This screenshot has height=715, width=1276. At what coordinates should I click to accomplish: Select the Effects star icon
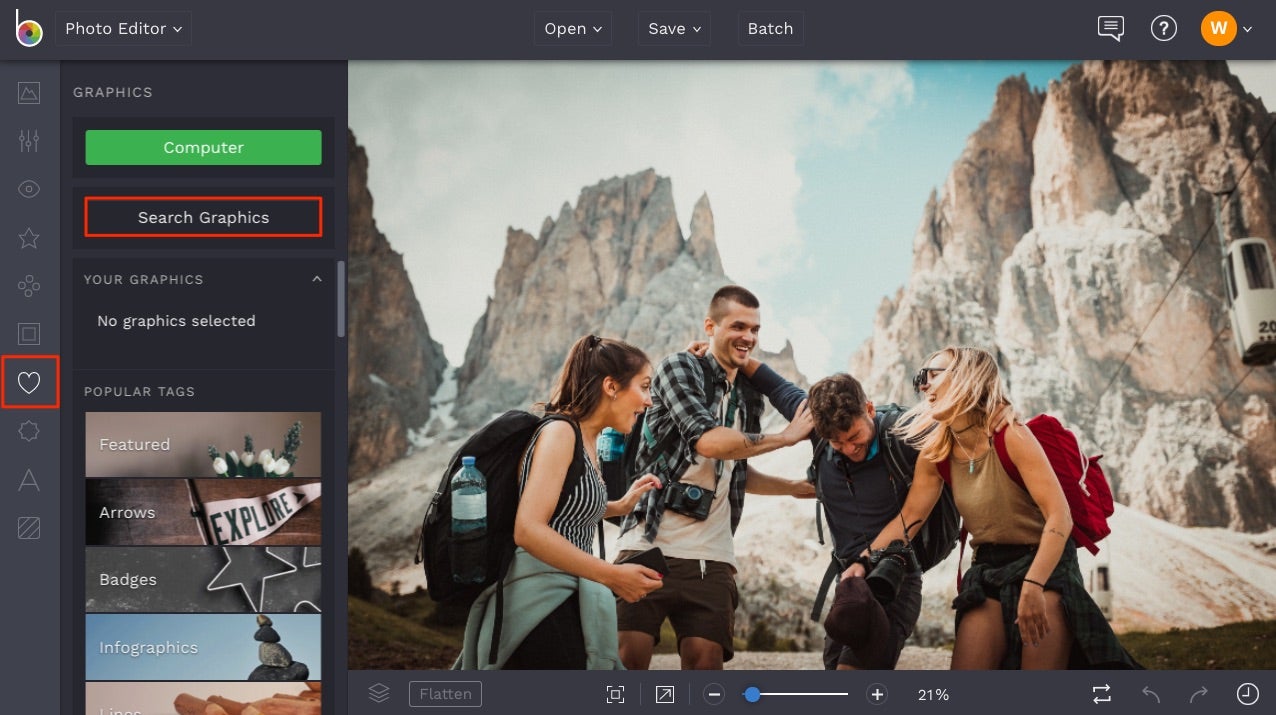(x=28, y=238)
